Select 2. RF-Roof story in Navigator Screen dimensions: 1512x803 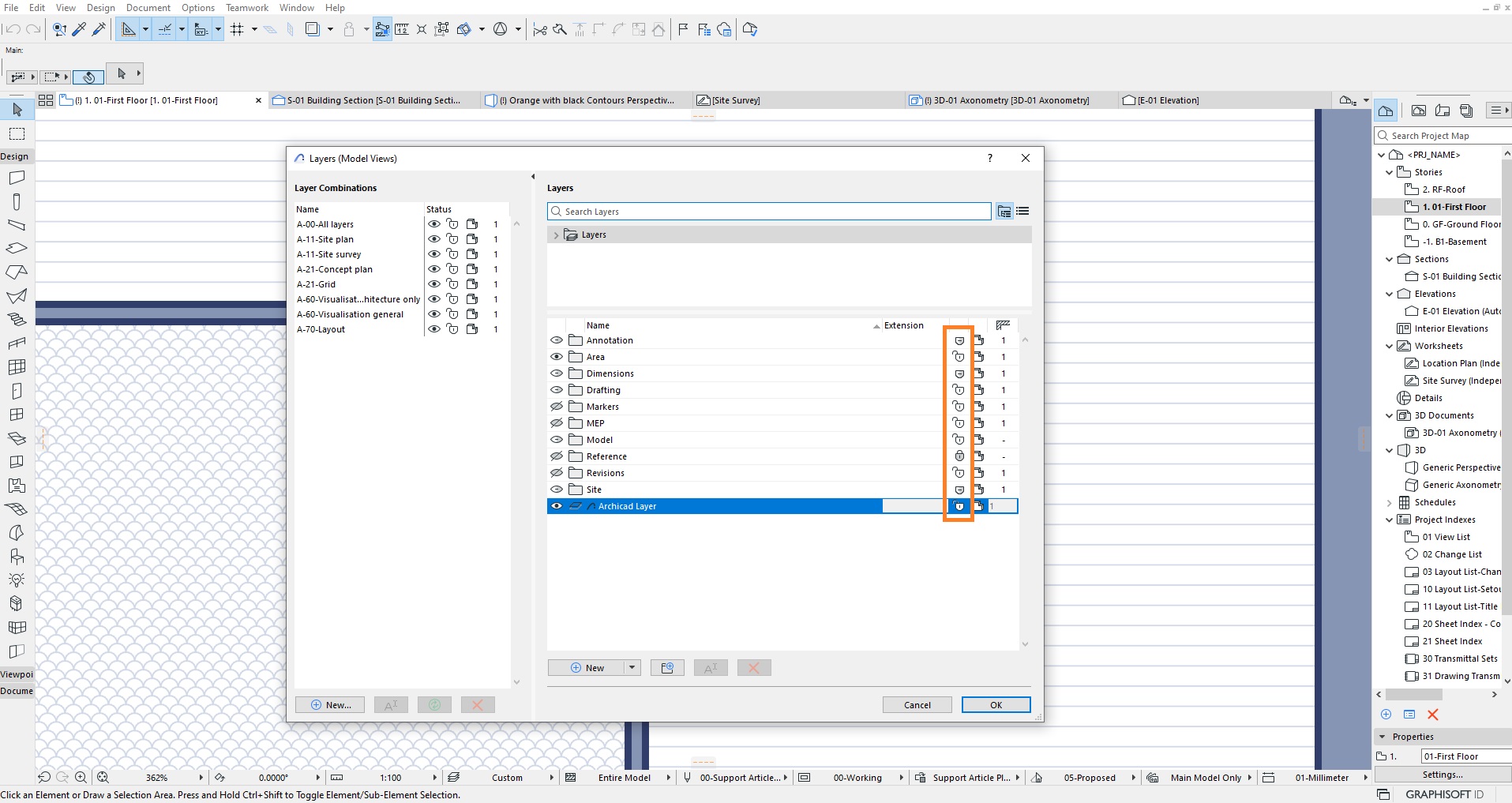pyautogui.click(x=1443, y=189)
